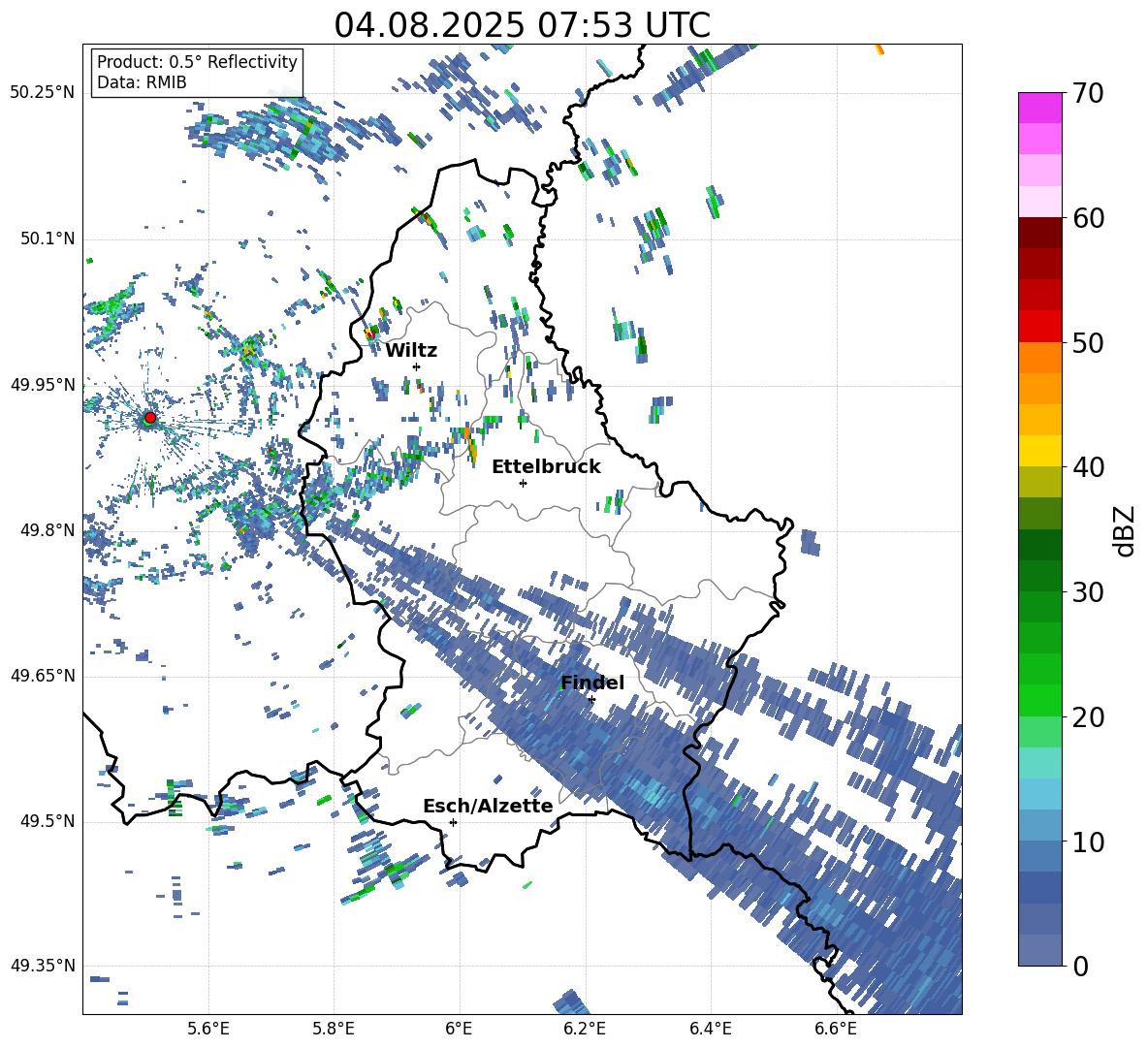
Task: Click the colorbar tick label 30
Action: point(1088,592)
